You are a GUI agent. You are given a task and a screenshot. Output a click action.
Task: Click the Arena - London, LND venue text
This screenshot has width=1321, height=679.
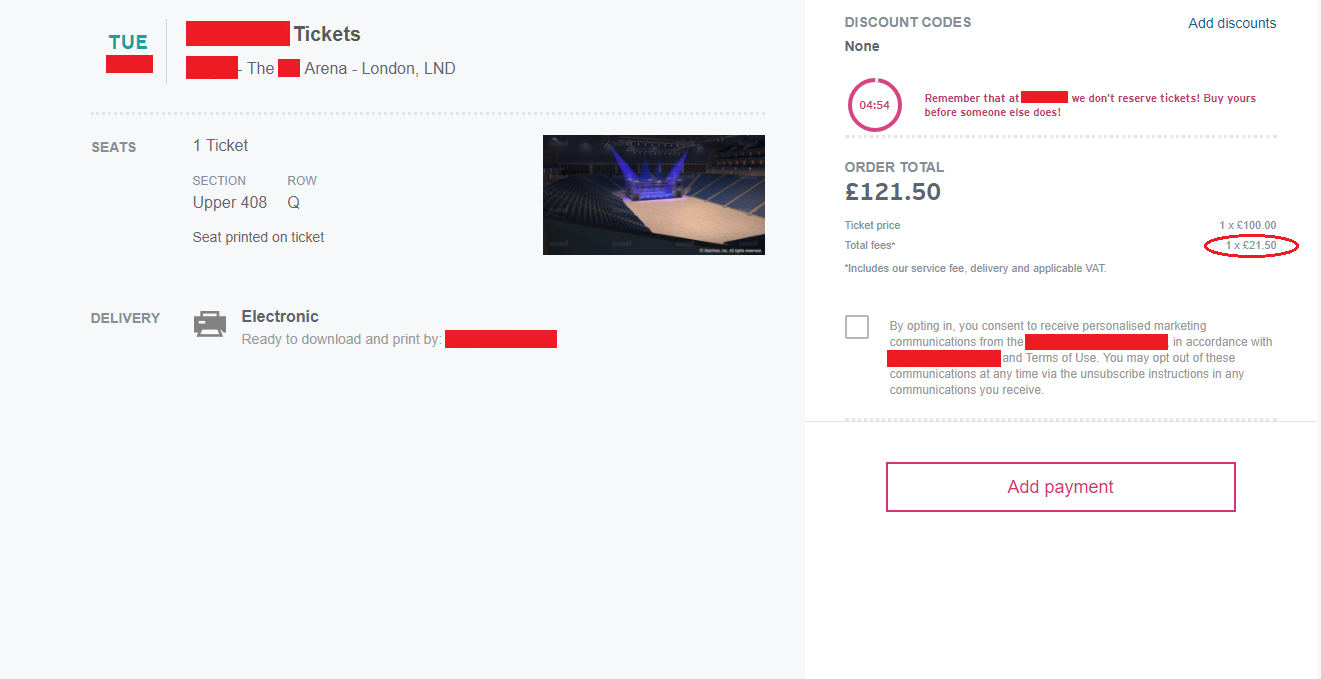[x=380, y=69]
